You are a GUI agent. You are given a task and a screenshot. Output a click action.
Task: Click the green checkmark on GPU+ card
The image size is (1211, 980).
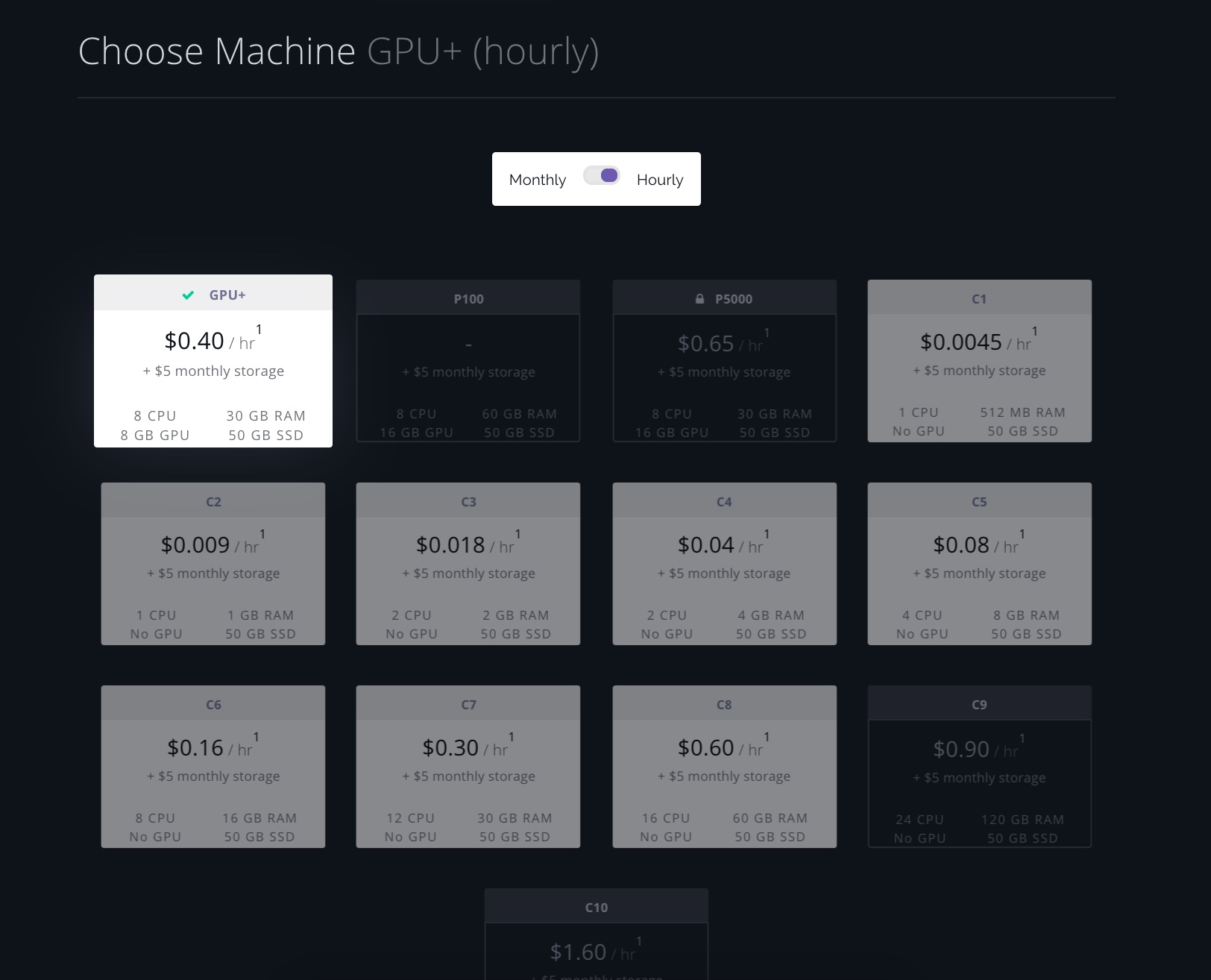point(189,295)
